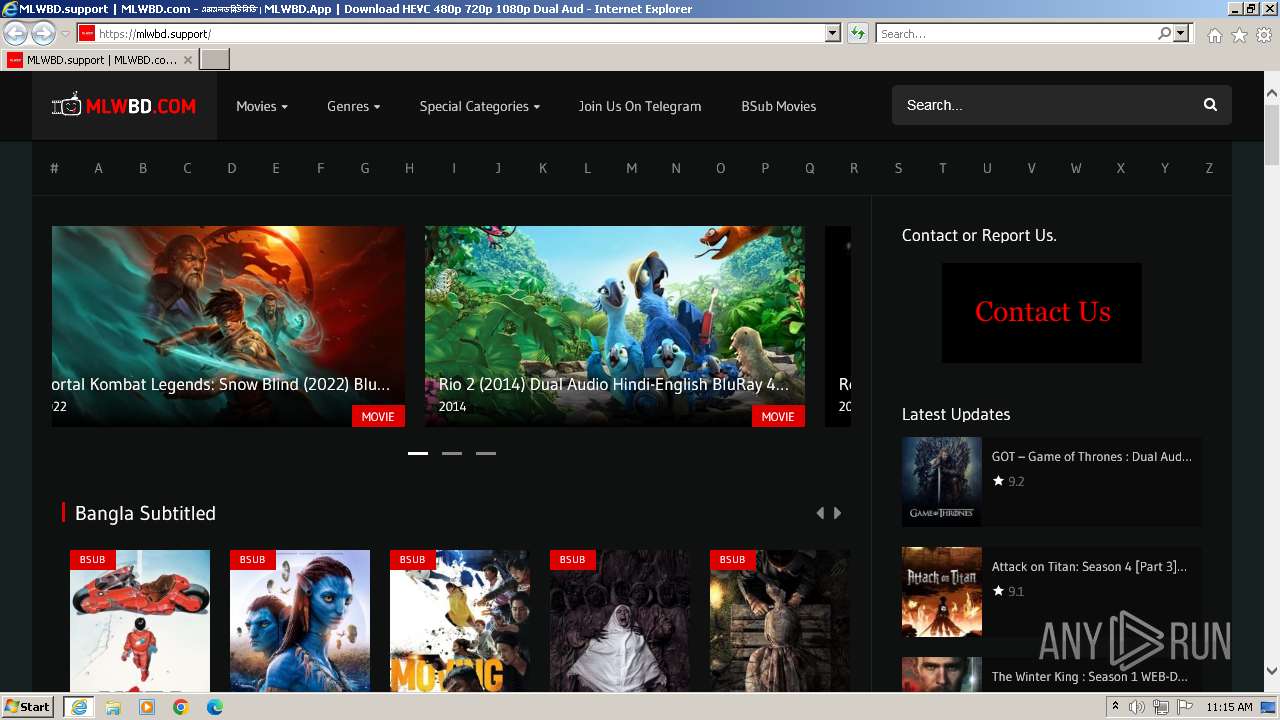
Task: Click the Start button
Action: (x=28, y=707)
